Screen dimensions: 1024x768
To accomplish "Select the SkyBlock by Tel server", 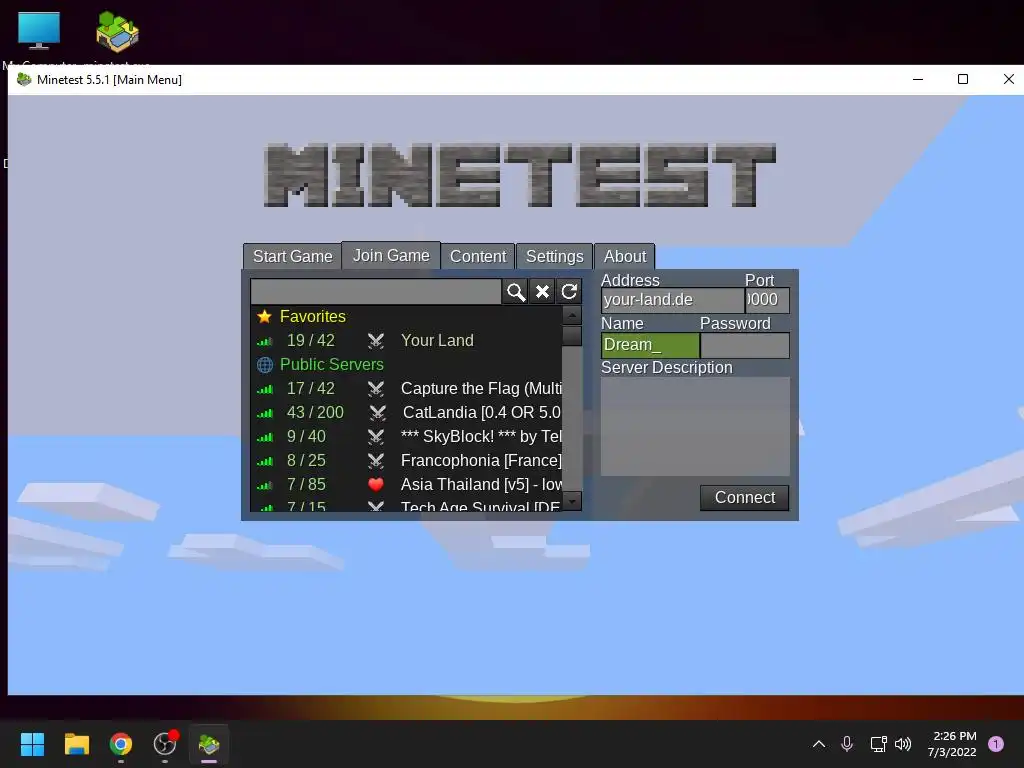I will pos(406,436).
